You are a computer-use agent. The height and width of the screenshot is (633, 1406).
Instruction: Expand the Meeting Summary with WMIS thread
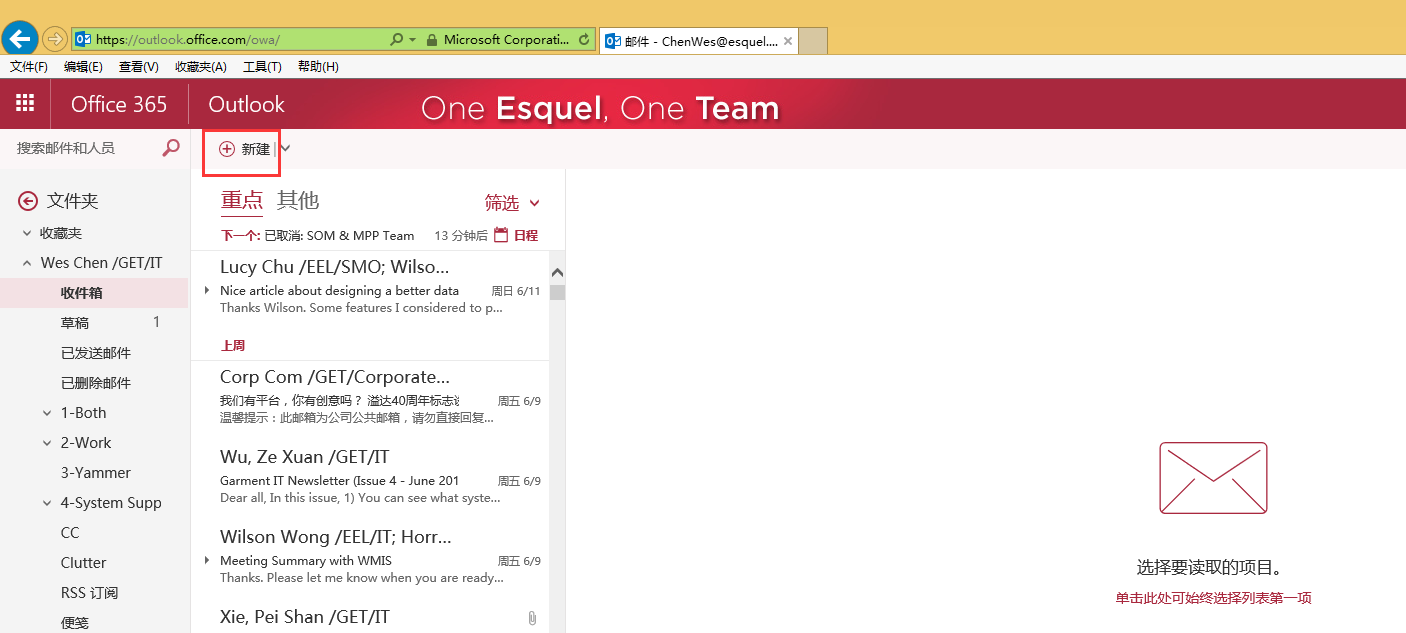click(x=207, y=561)
